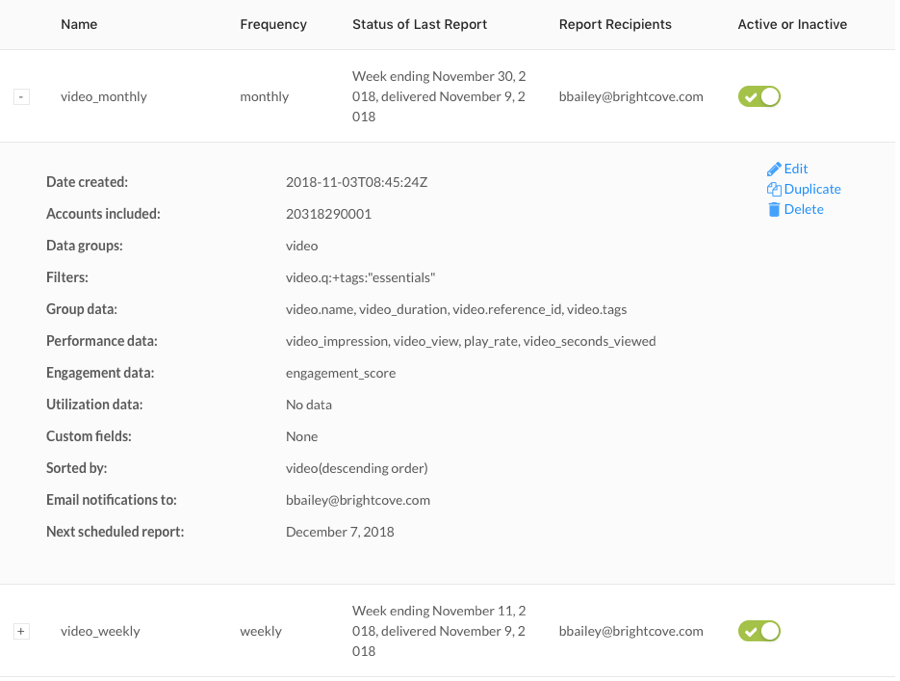900x681 pixels.
Task: Click the Duplicate copy icon
Action: click(x=774, y=189)
